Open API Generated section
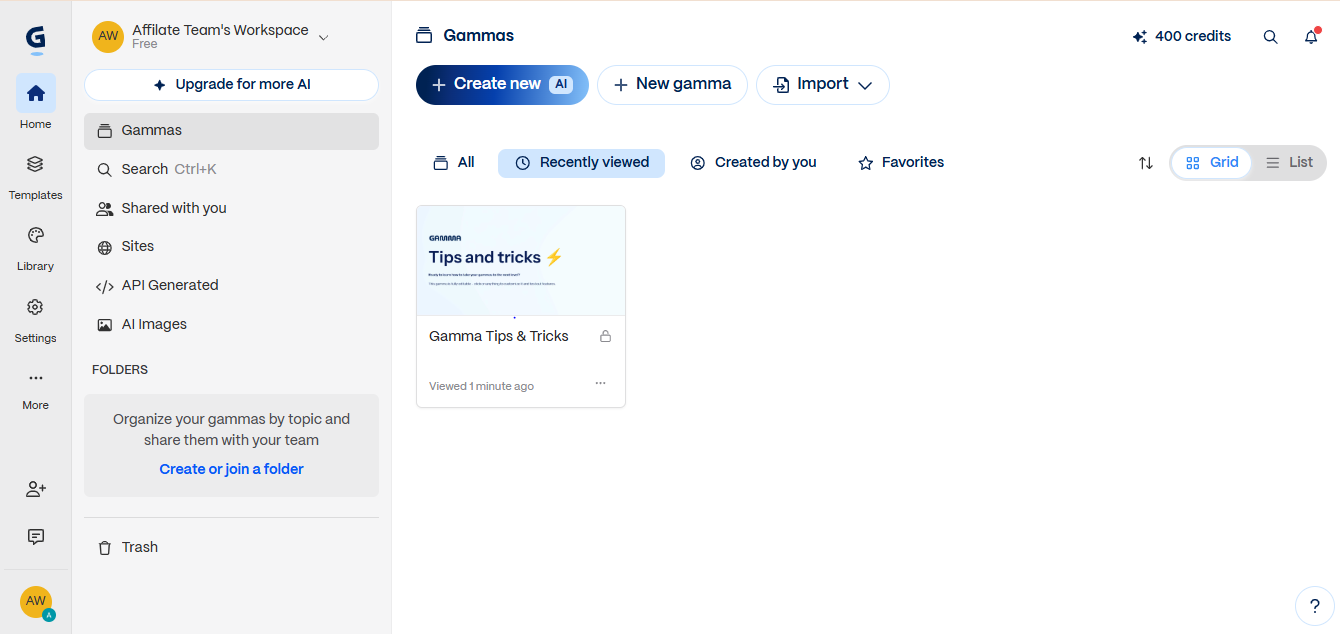Image resolution: width=1340 pixels, height=634 pixels. coord(231,286)
